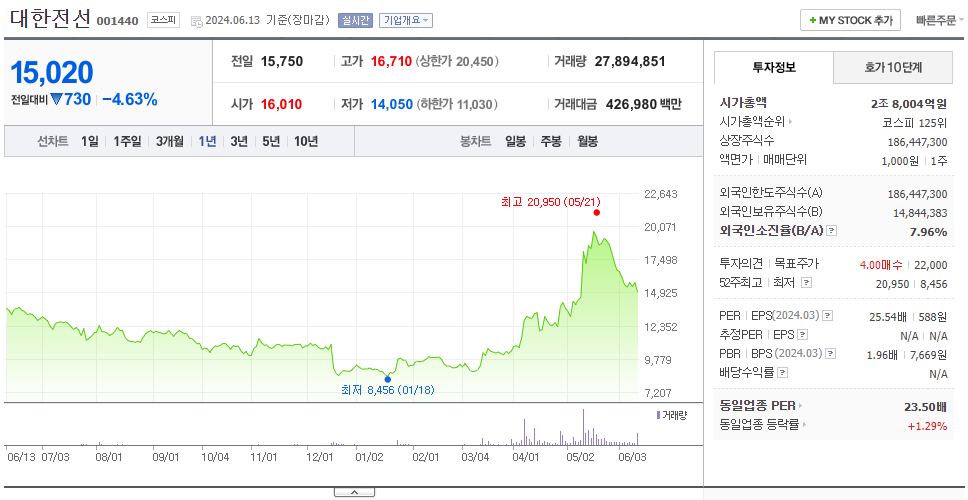Expand the 시가총액순위 arrow link
This screenshot has width=968, height=500.
pyautogui.click(x=790, y=122)
